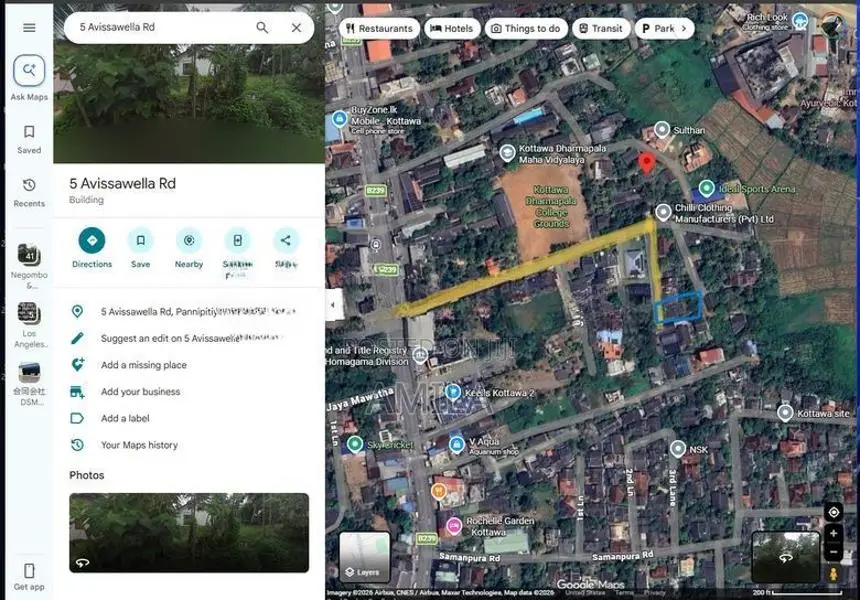Click the Save place button
Image resolution: width=860 pixels, height=600 pixels.
(x=140, y=248)
